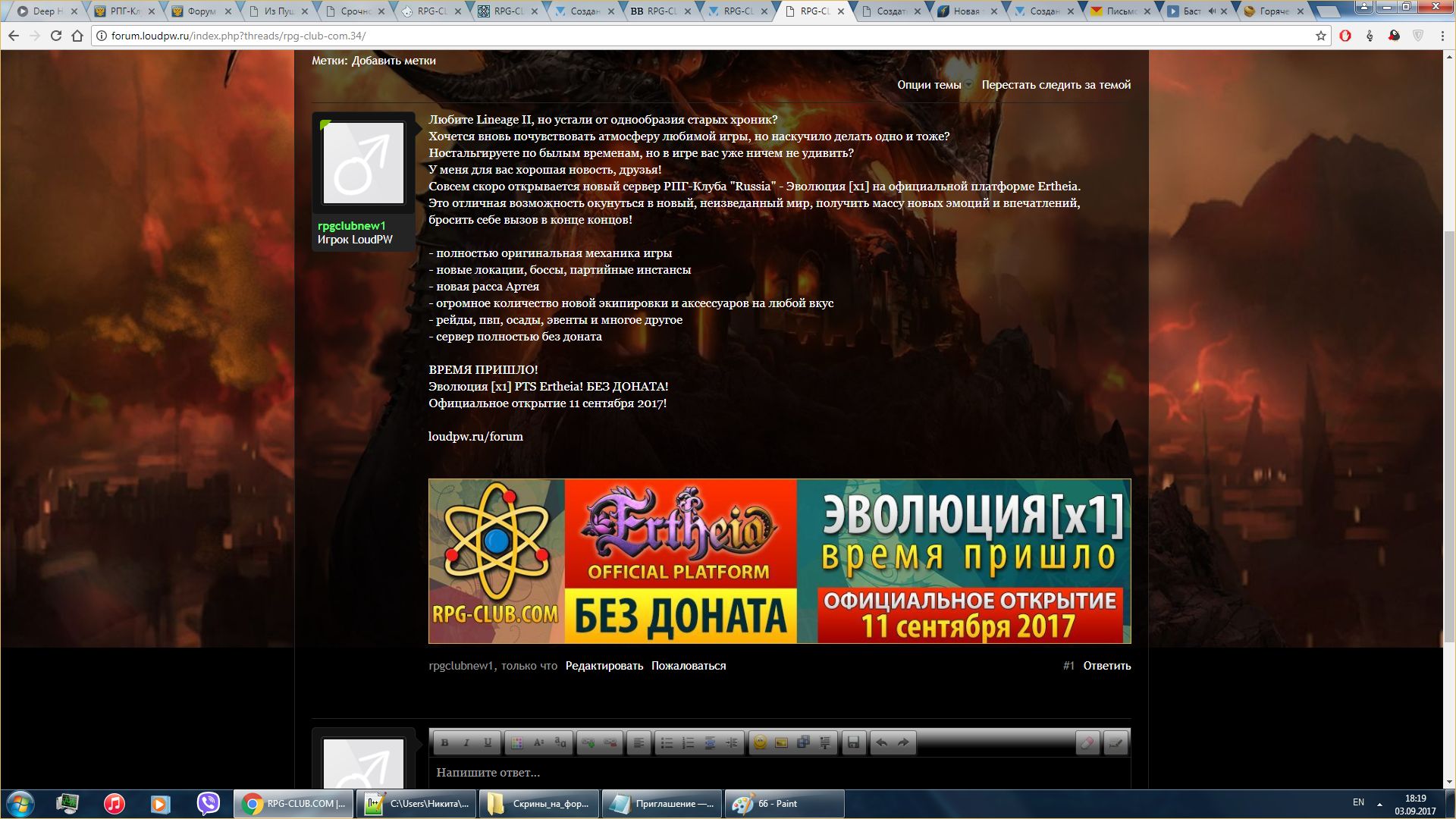Open rpgclubnew1 user profile name link
The height and width of the screenshot is (819, 1456).
352,225
